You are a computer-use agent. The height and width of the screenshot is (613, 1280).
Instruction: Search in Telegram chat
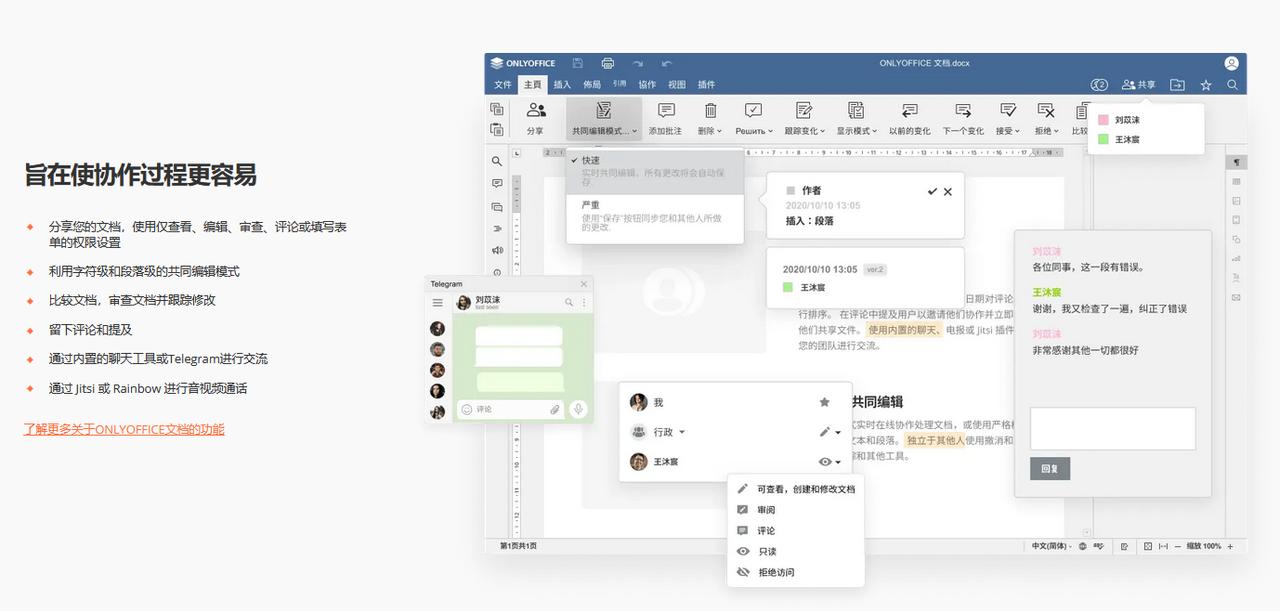(569, 302)
